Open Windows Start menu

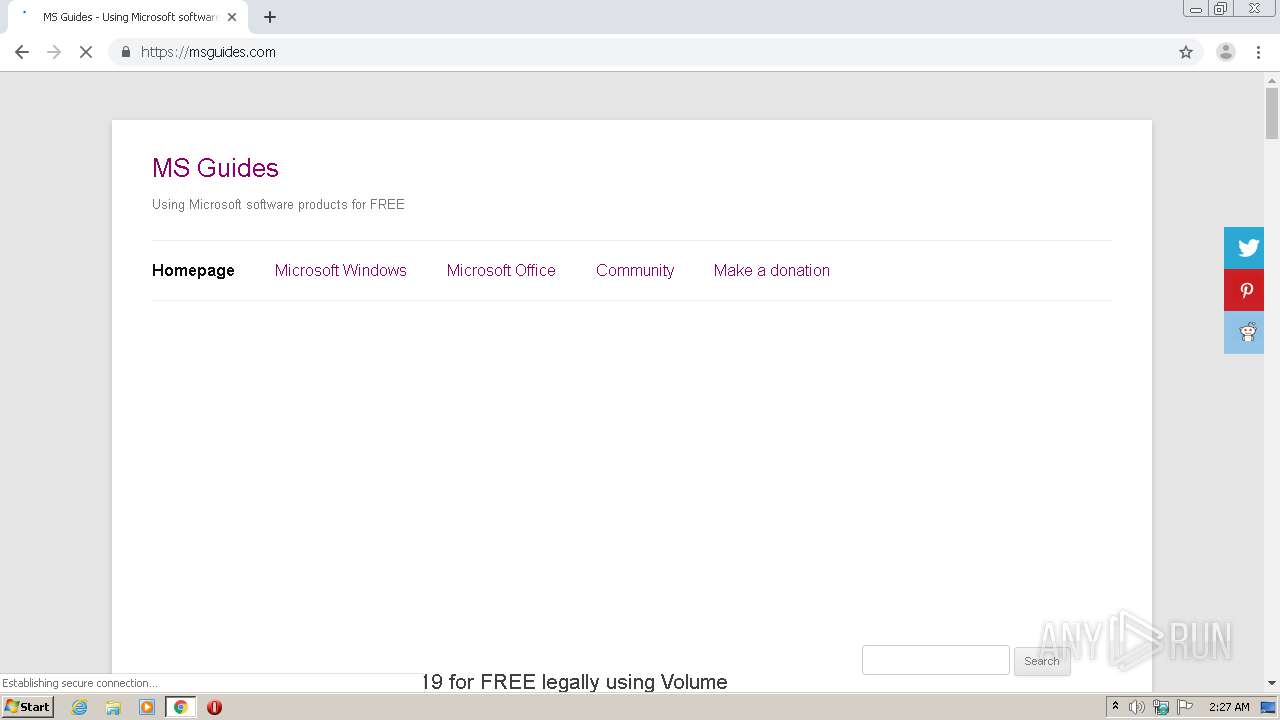[28, 707]
